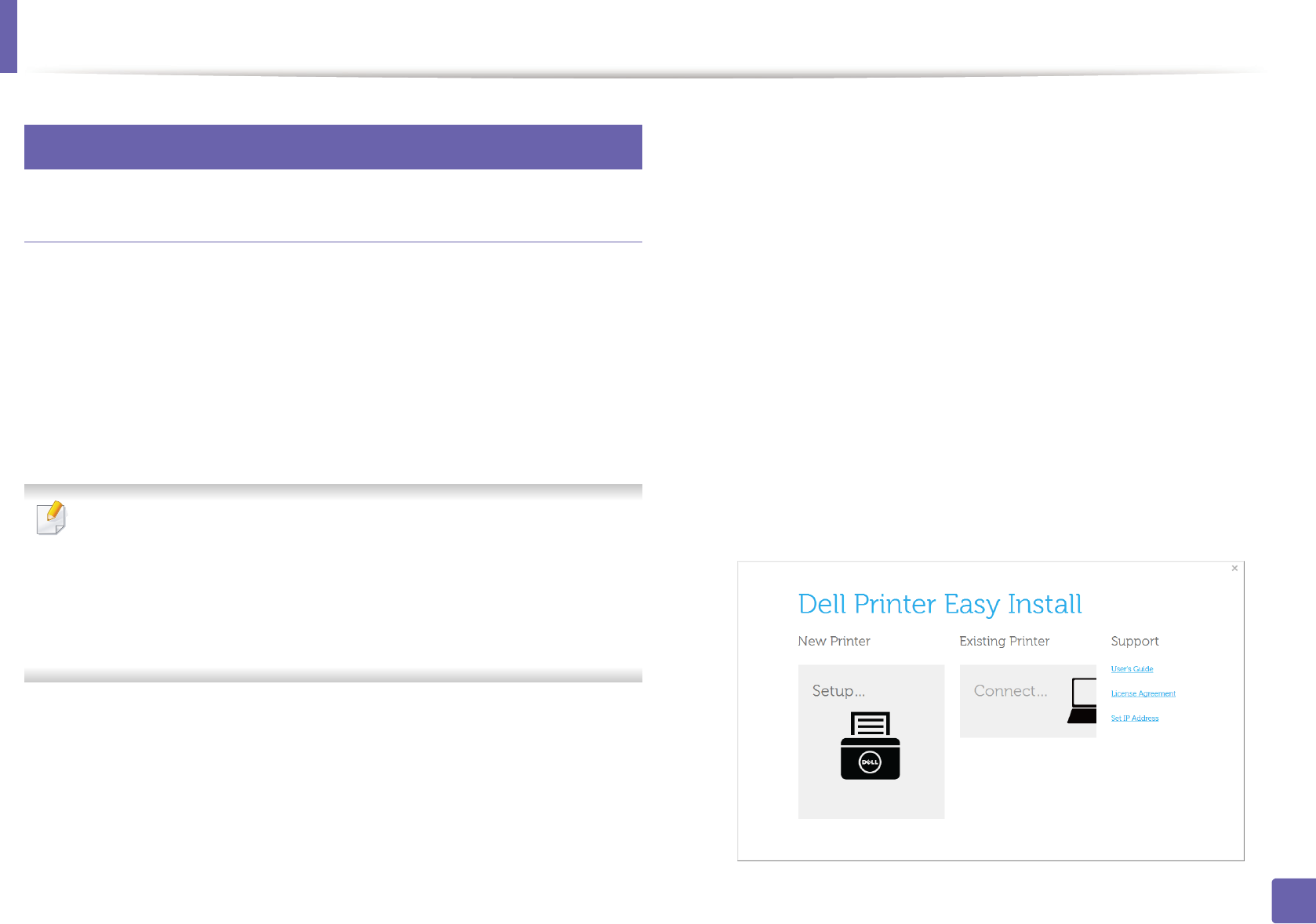Click the gray note box bottom border

[x=333, y=675]
